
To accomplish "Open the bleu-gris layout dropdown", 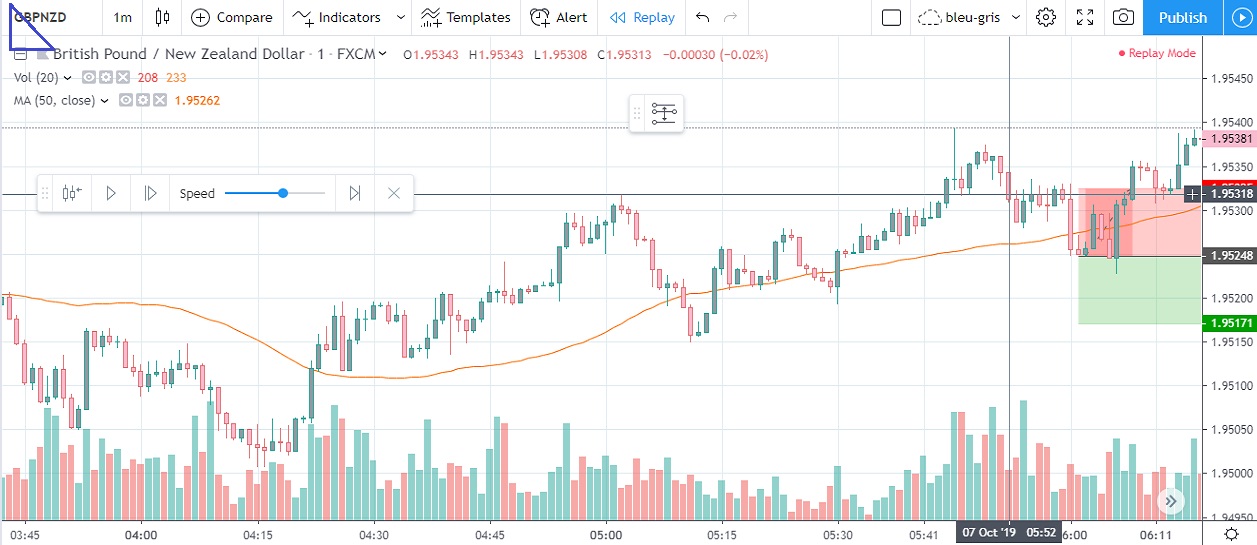I will click(x=1015, y=17).
